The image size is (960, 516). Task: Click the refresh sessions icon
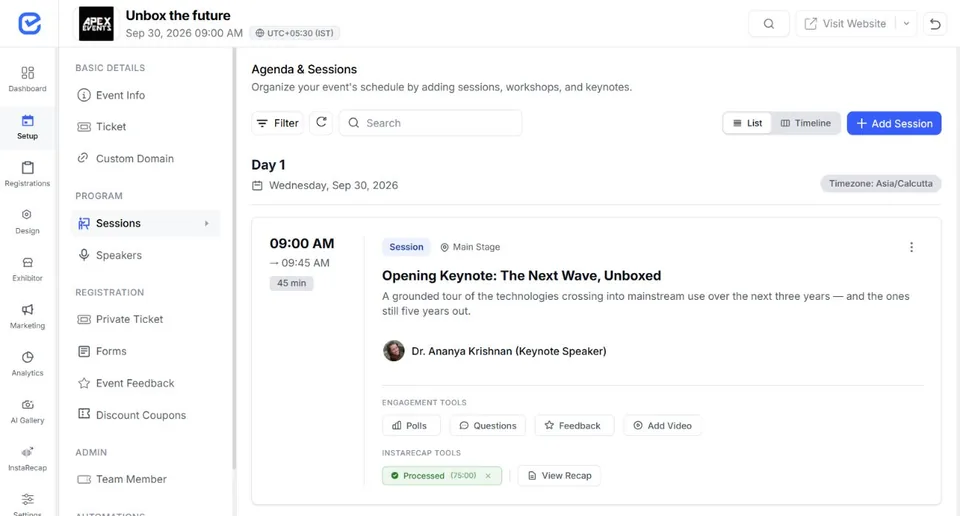[x=321, y=122]
